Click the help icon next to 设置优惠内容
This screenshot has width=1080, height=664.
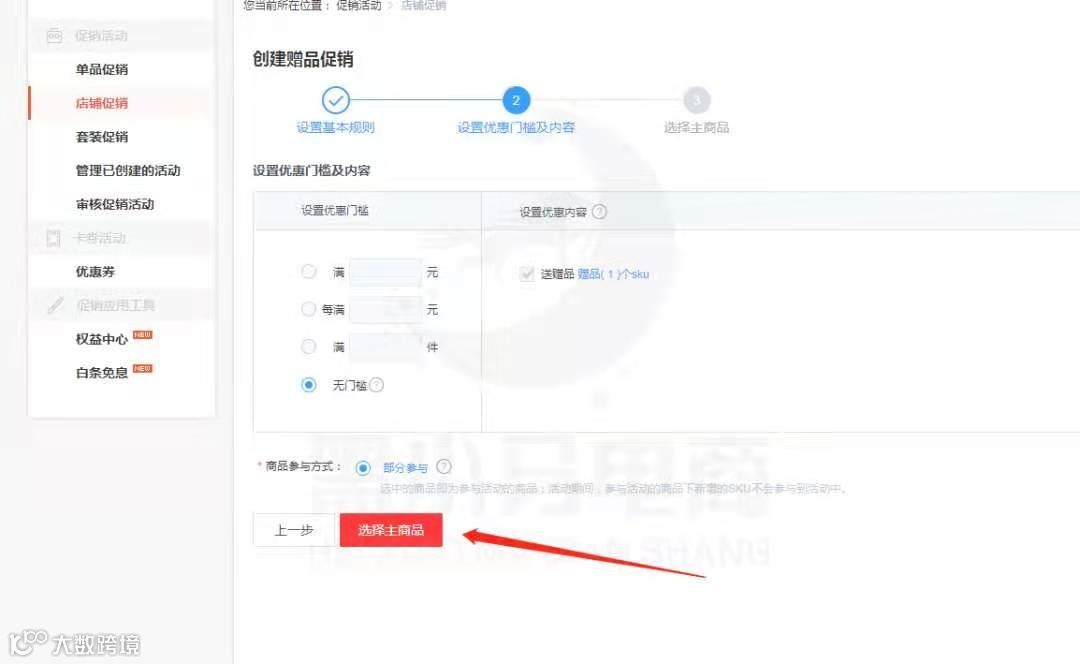click(599, 212)
